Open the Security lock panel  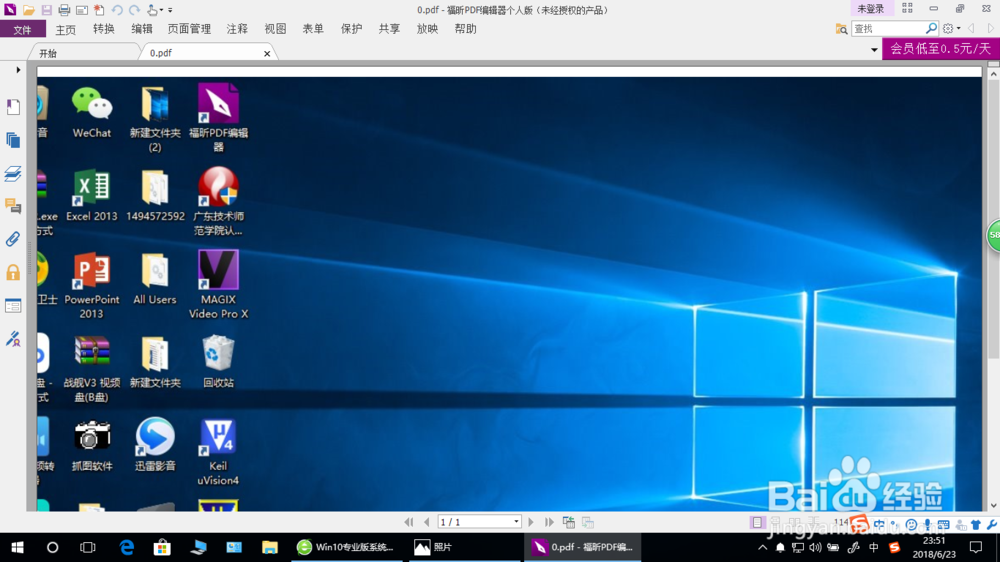coord(13,272)
